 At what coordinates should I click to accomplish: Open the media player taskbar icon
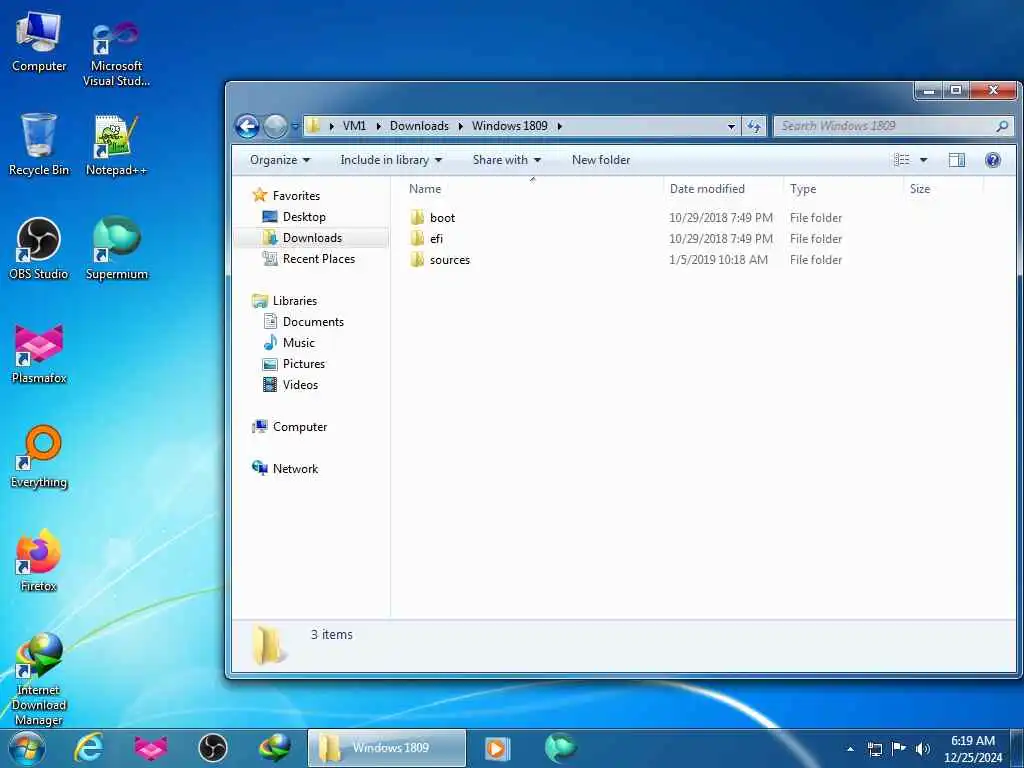pos(497,748)
